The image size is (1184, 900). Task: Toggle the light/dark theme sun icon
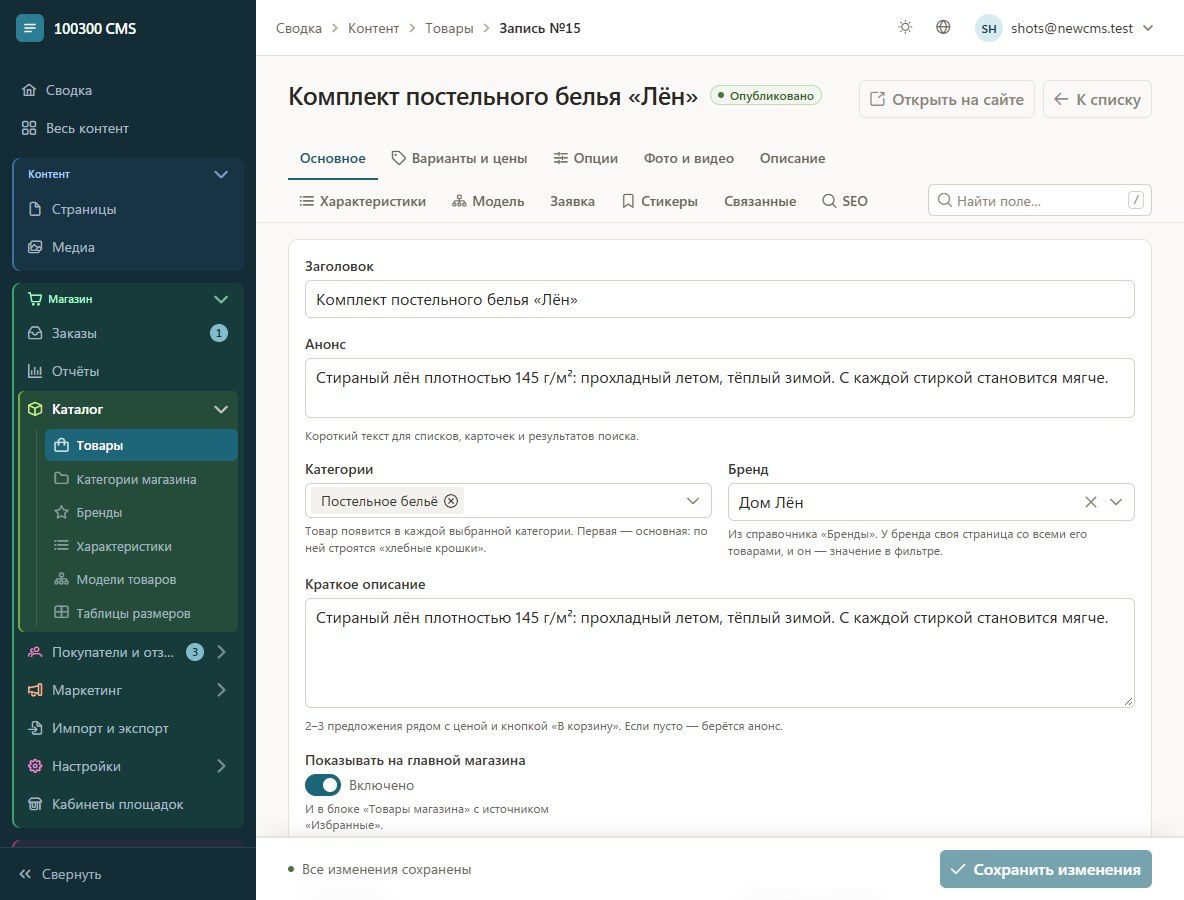click(905, 27)
